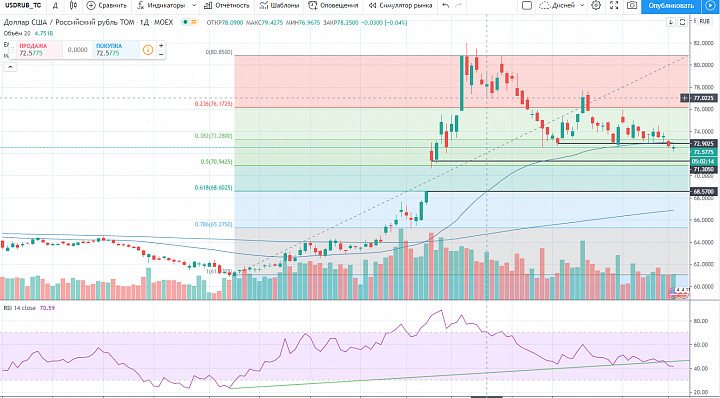Screen dimensions: 720x398
Task: Click the Сравнить compare symbol button
Action: (106, 6)
